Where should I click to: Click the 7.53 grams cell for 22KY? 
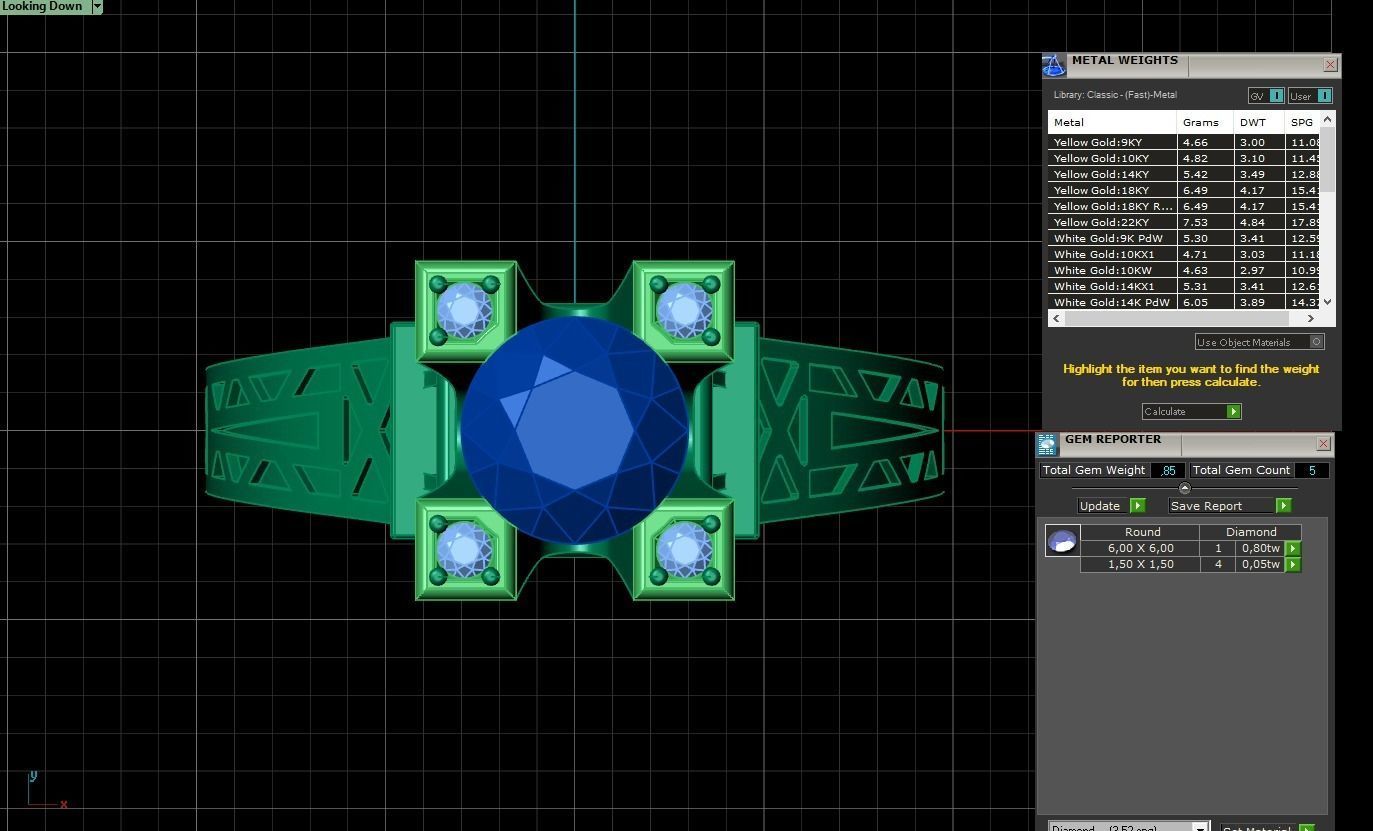click(1206, 222)
